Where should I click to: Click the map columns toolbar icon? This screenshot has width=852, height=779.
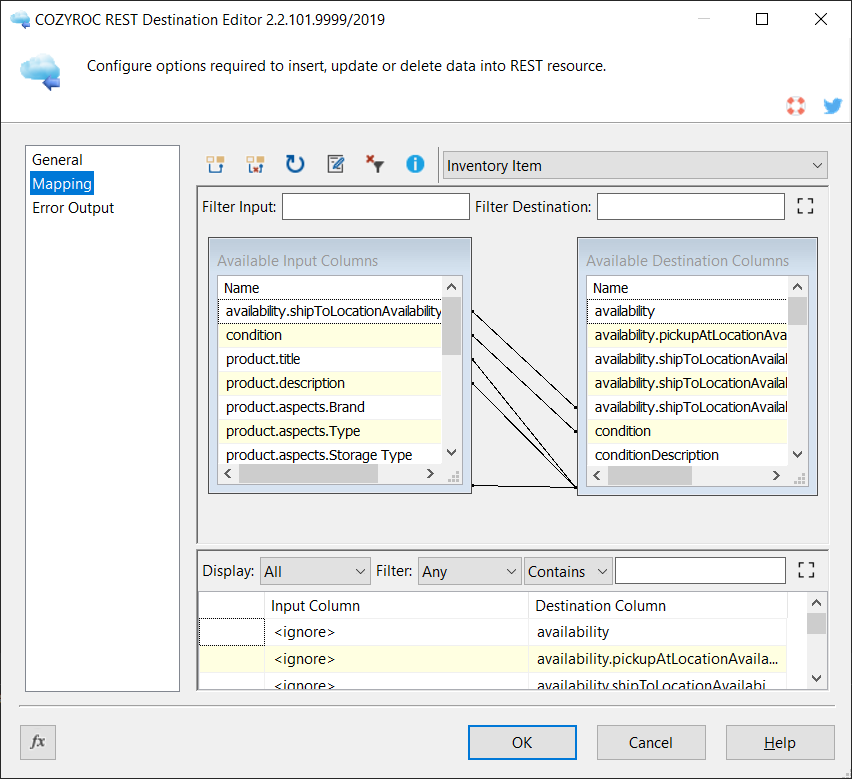[x=215, y=164]
